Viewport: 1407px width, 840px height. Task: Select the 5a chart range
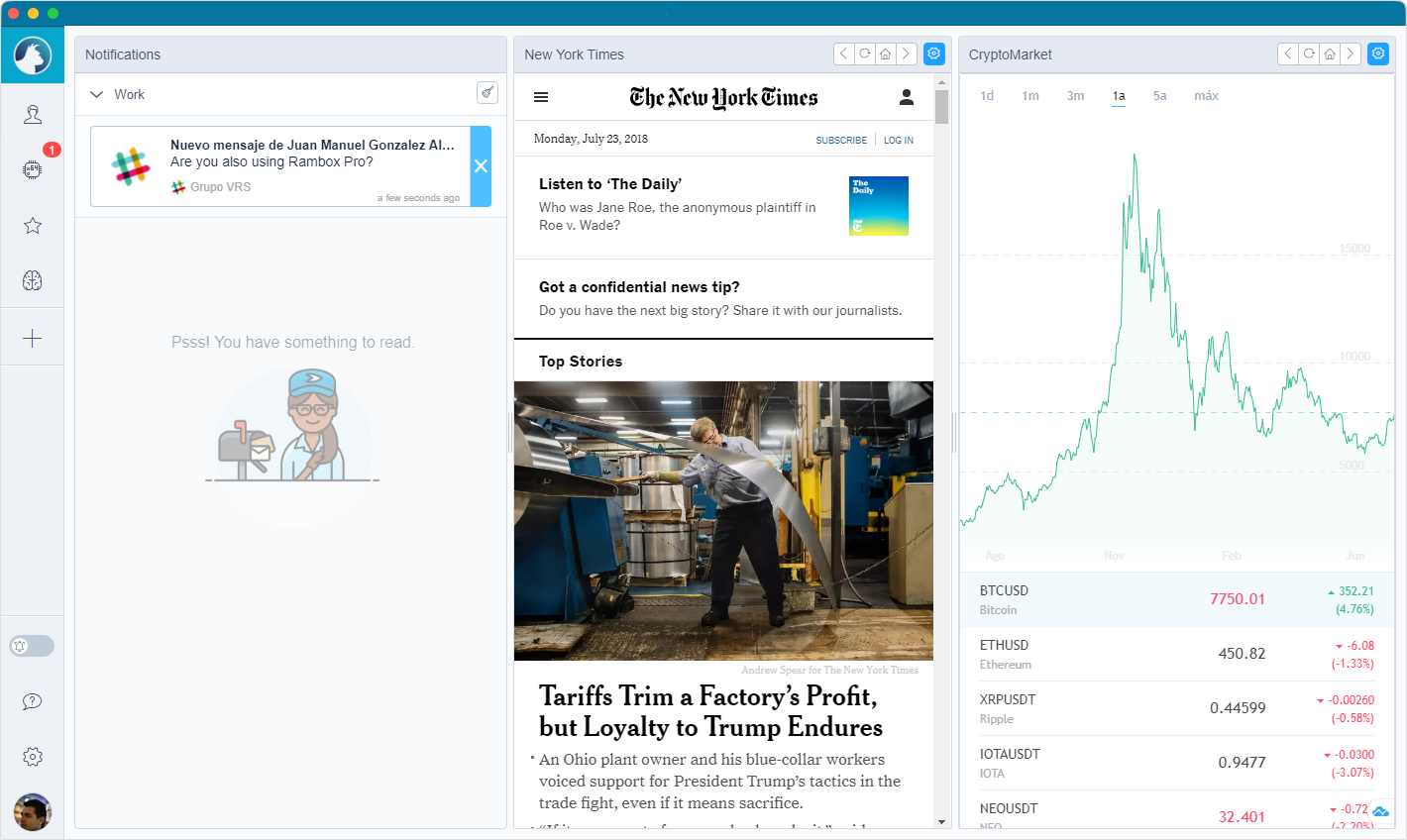coord(1160,96)
